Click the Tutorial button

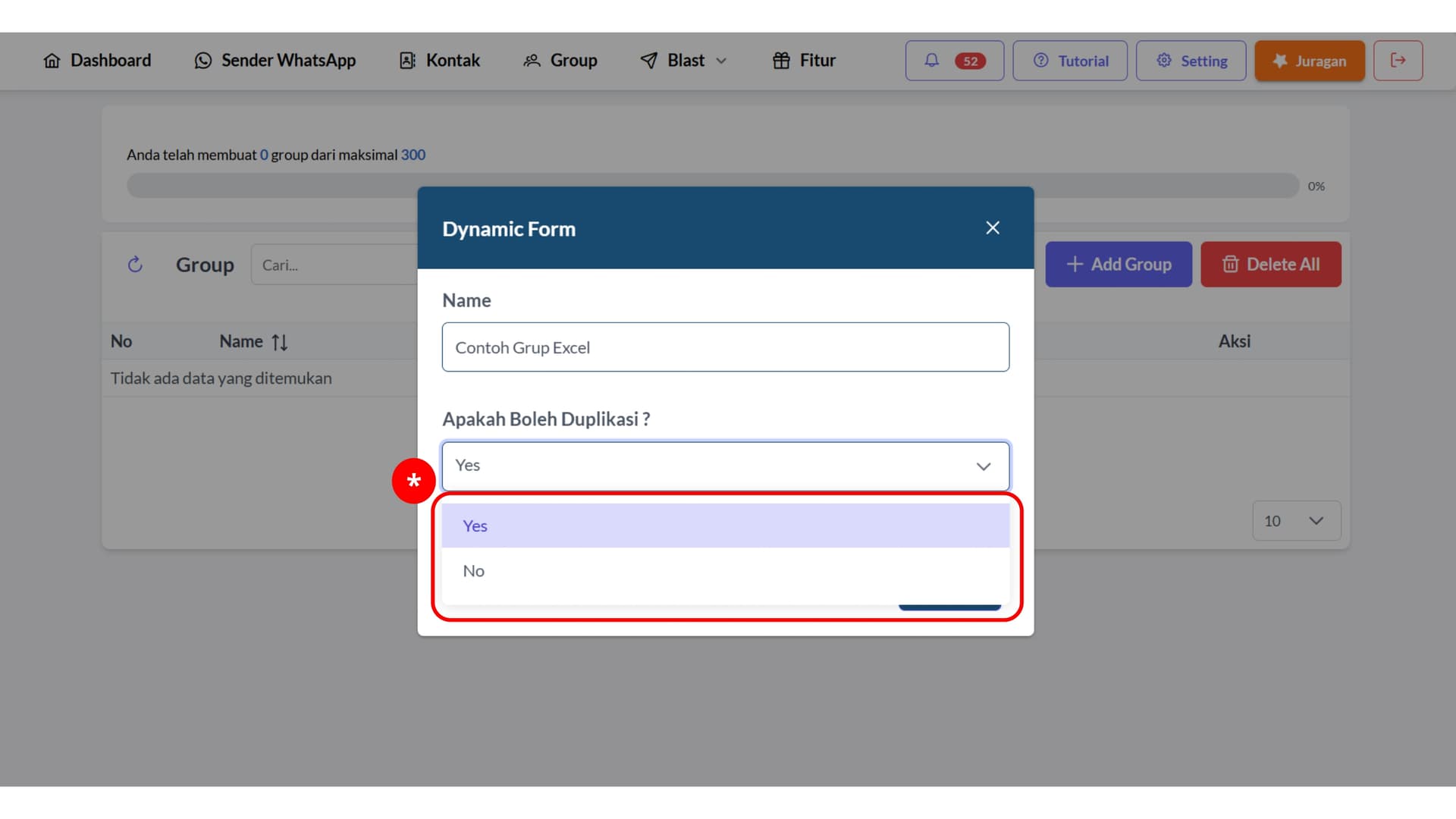pyautogui.click(x=1070, y=61)
